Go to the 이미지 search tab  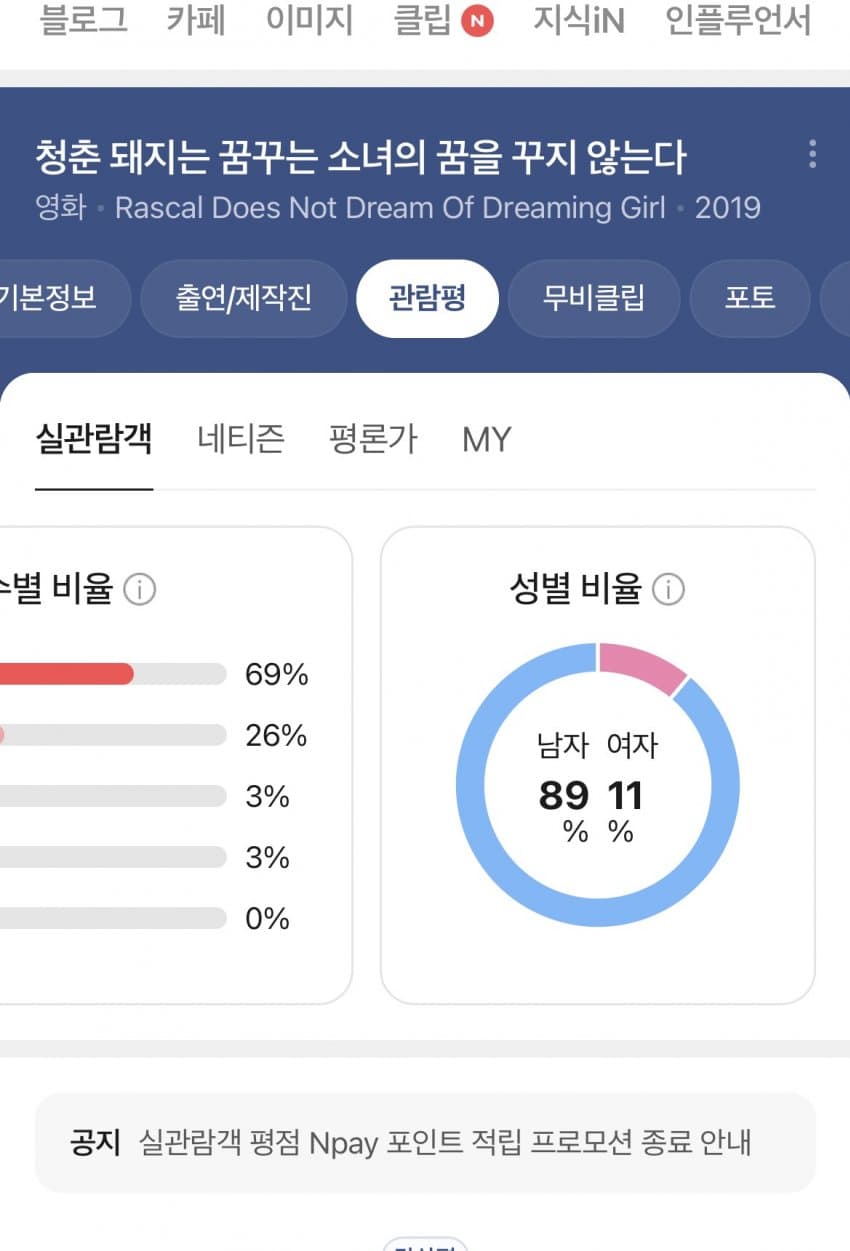click(309, 20)
